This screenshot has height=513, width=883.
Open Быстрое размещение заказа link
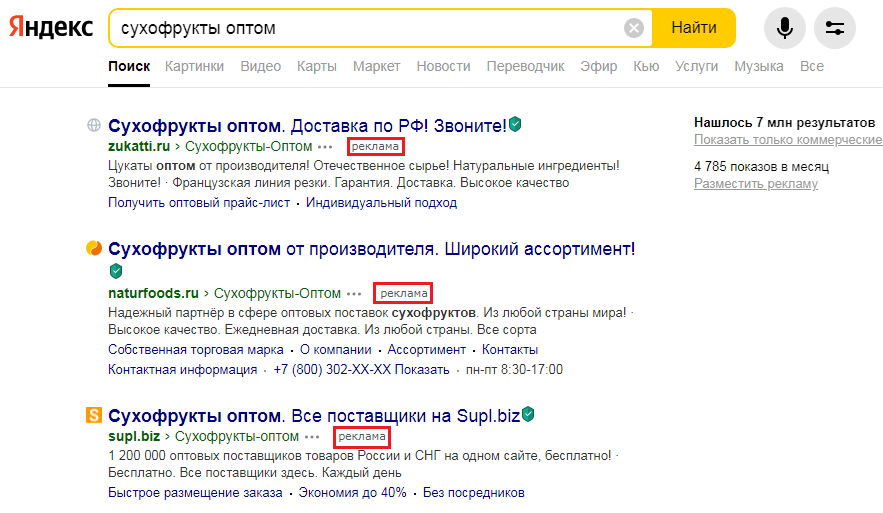pyautogui.click(x=195, y=493)
